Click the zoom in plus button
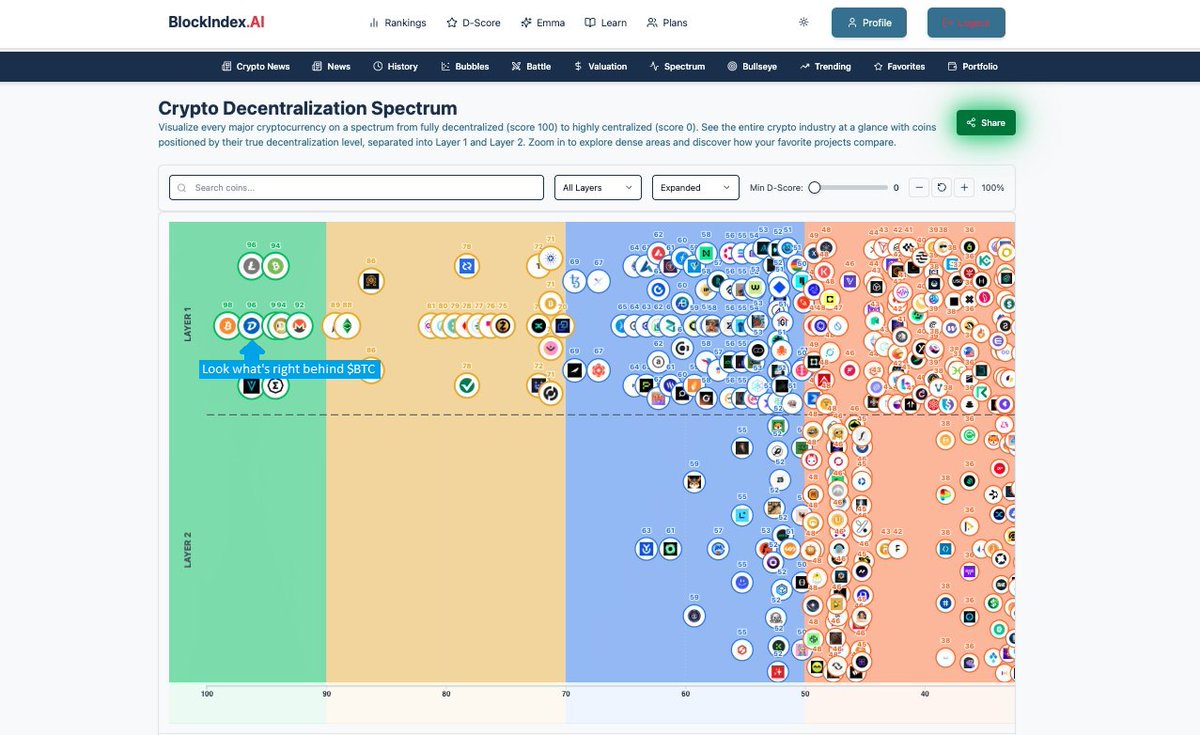Screen dimensions: 1200x735 (964, 187)
